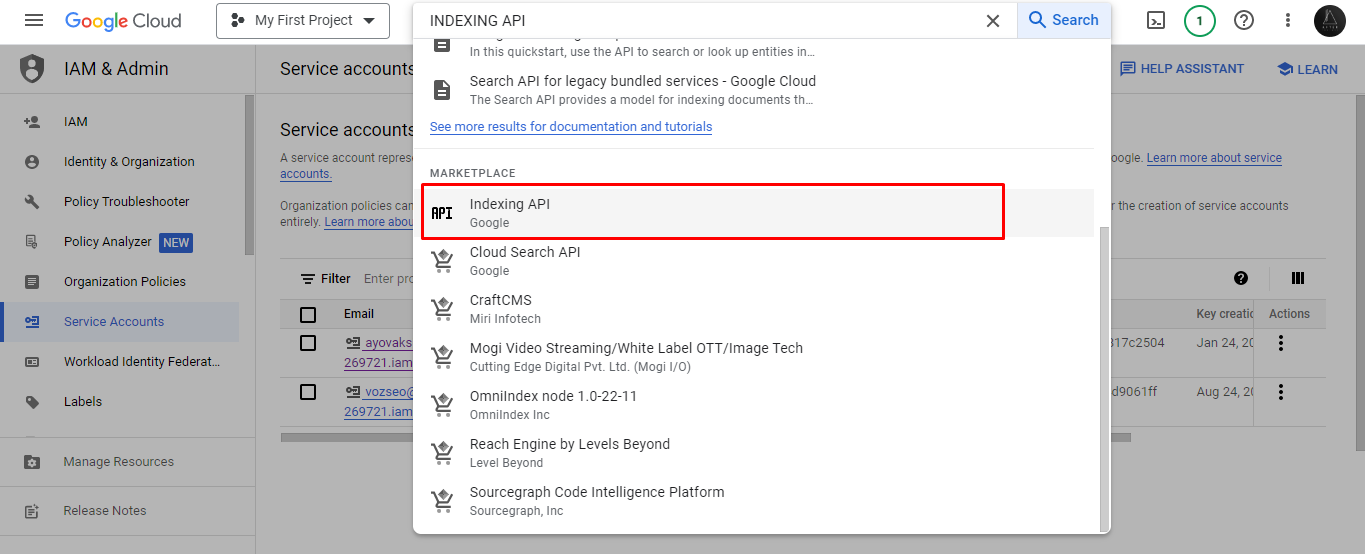Click See more results for documentation link

[x=571, y=127]
